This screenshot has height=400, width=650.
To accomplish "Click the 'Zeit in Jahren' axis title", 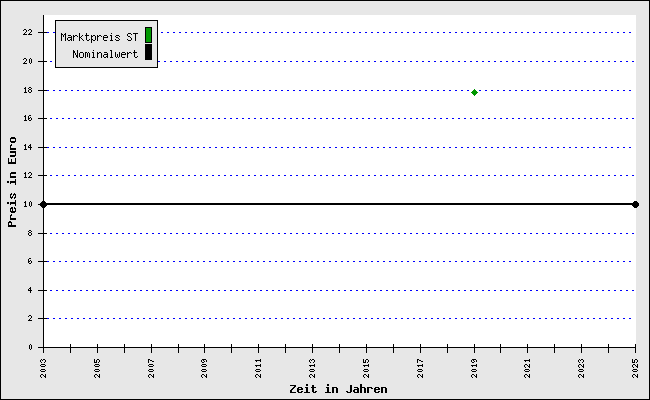I will [338, 389].
